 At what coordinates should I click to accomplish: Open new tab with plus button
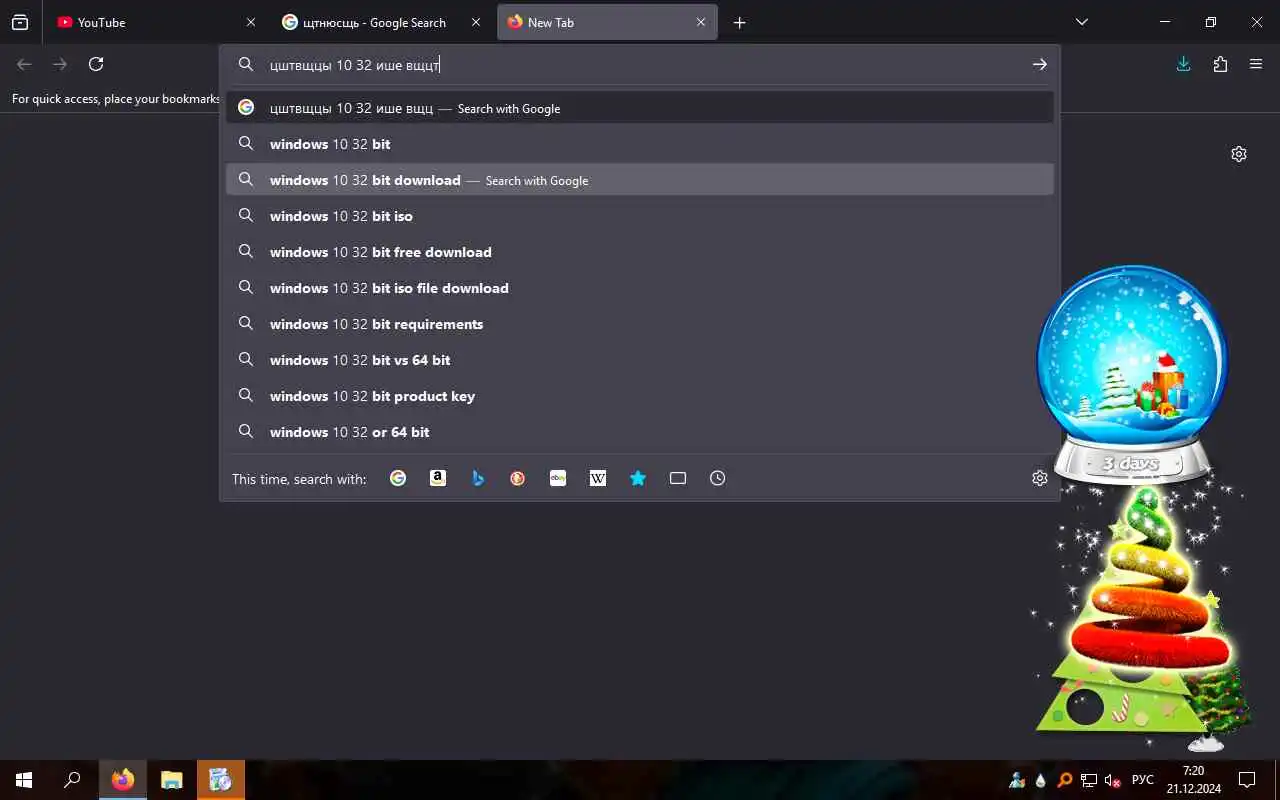pos(739,22)
